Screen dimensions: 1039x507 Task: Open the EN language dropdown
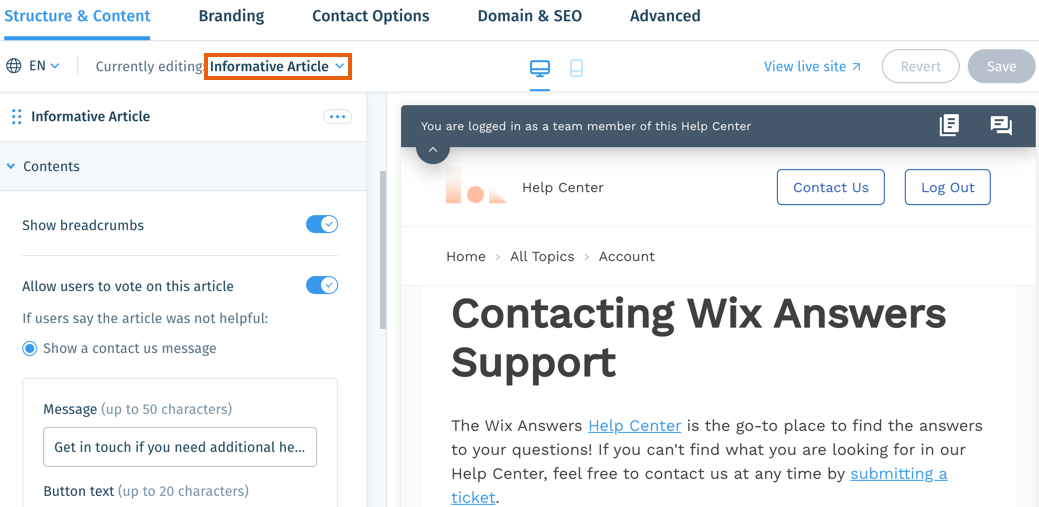(44, 66)
